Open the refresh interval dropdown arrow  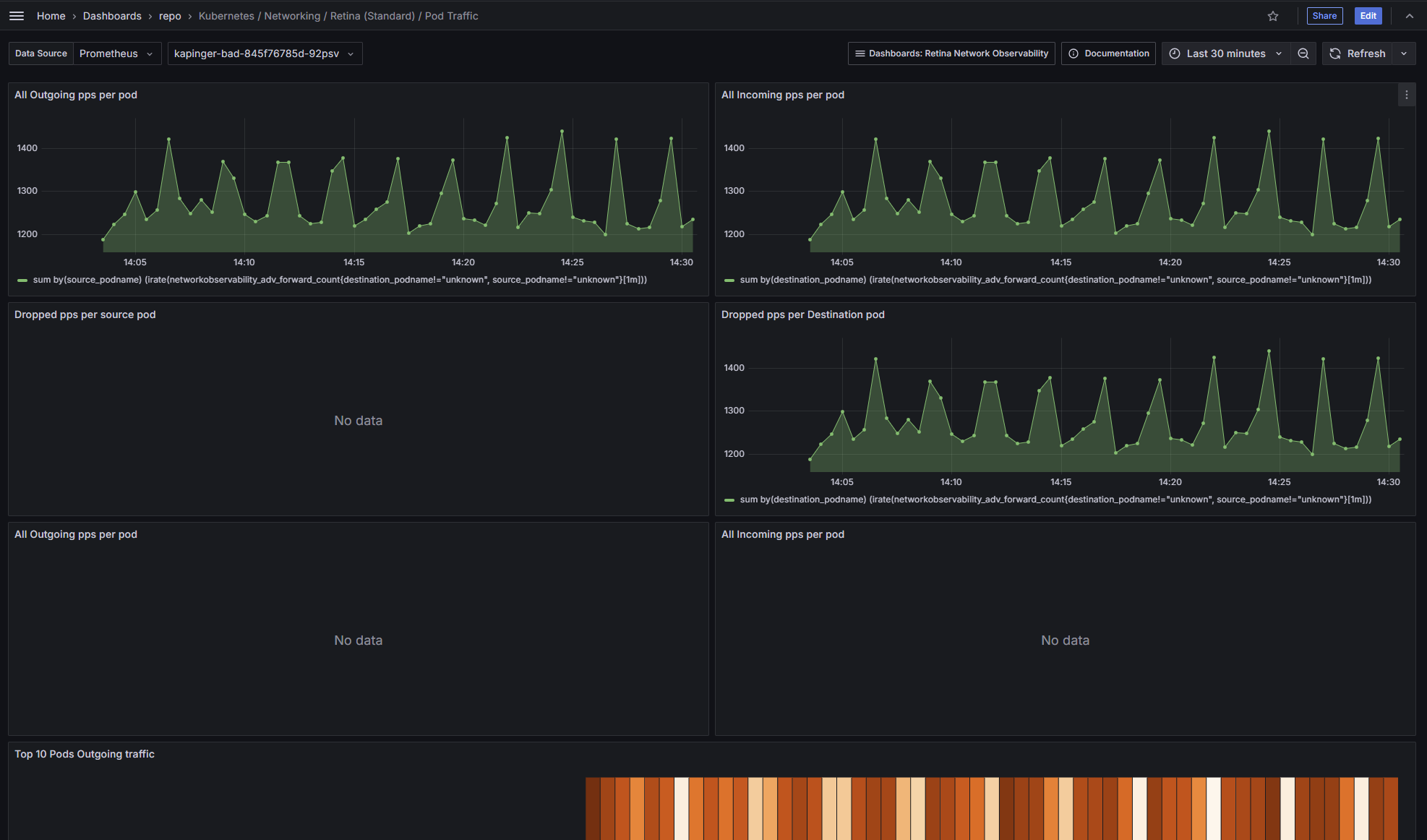[x=1404, y=53]
